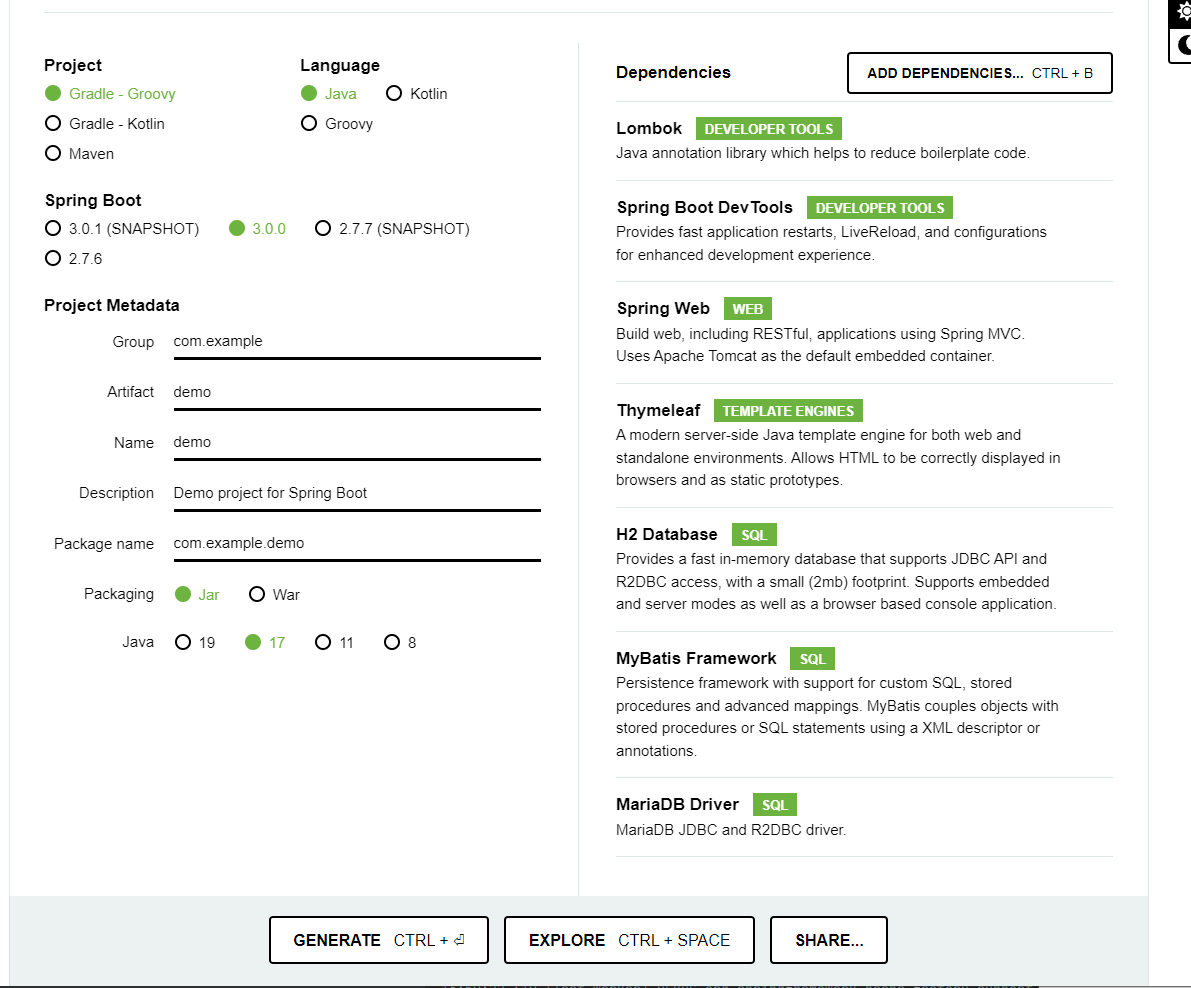Select Spring Boot version 3.0.0
This screenshot has height=988, width=1191.
click(257, 229)
